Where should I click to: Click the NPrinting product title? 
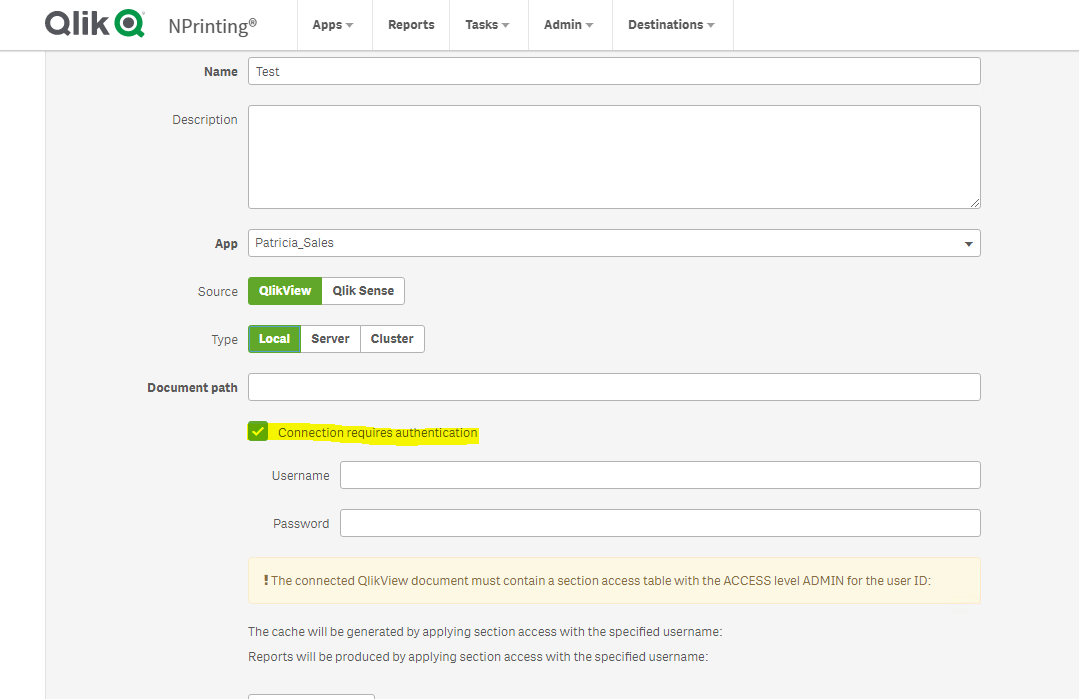(213, 26)
